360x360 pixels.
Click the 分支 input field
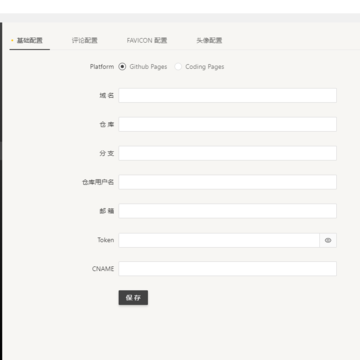point(228,153)
